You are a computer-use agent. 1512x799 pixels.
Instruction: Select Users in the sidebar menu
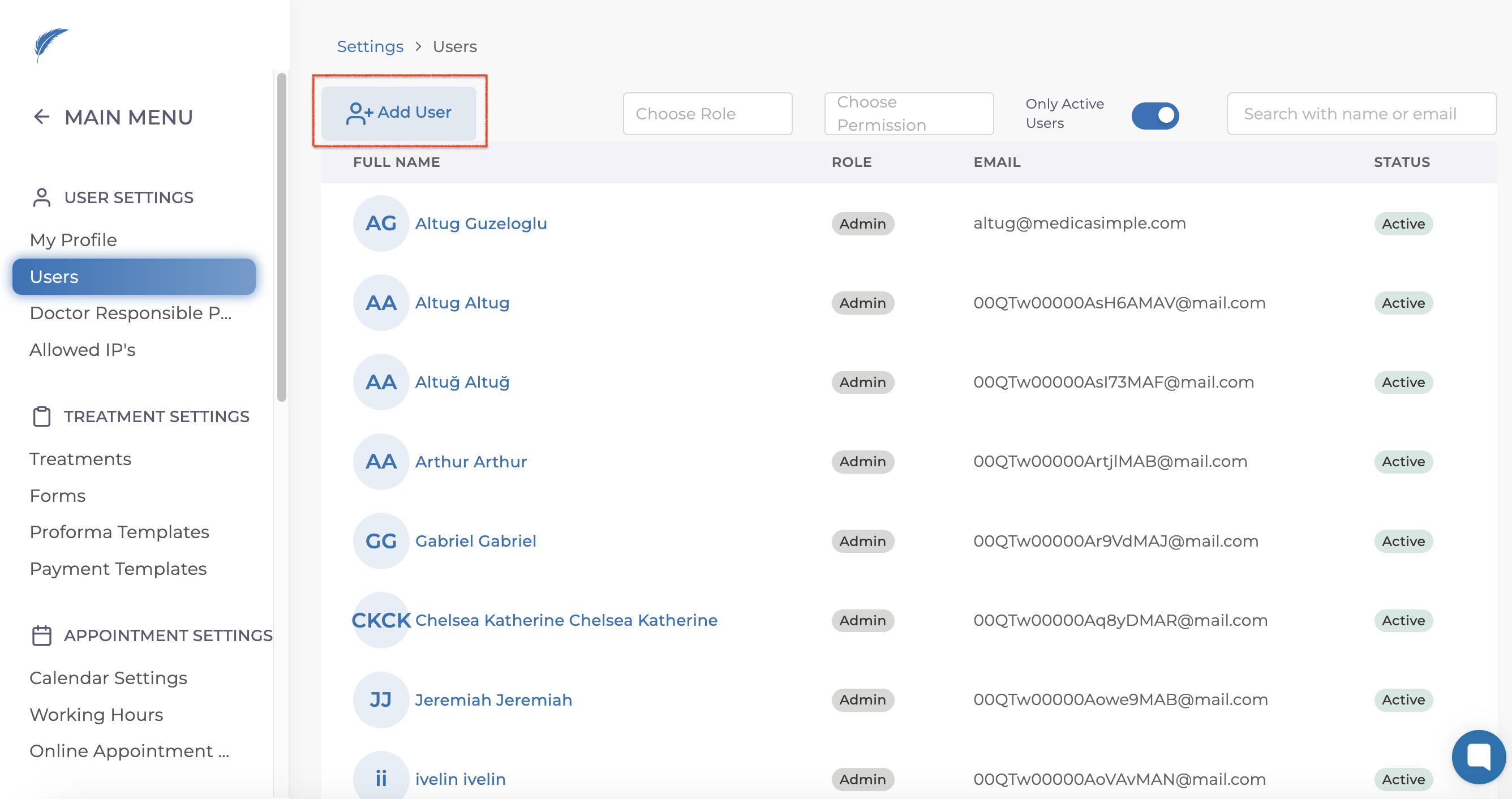click(134, 277)
